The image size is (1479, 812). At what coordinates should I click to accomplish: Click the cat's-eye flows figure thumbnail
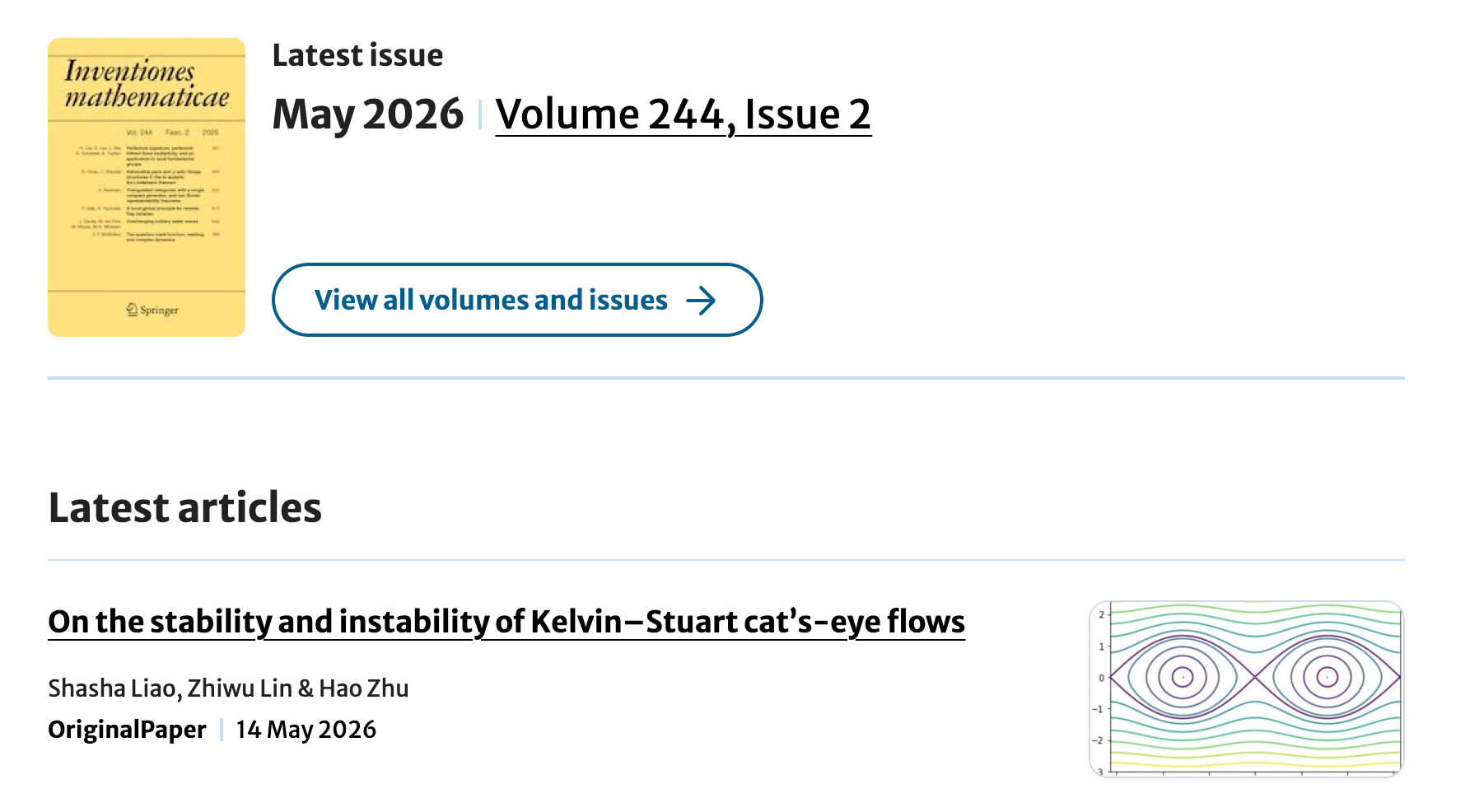(x=1246, y=688)
